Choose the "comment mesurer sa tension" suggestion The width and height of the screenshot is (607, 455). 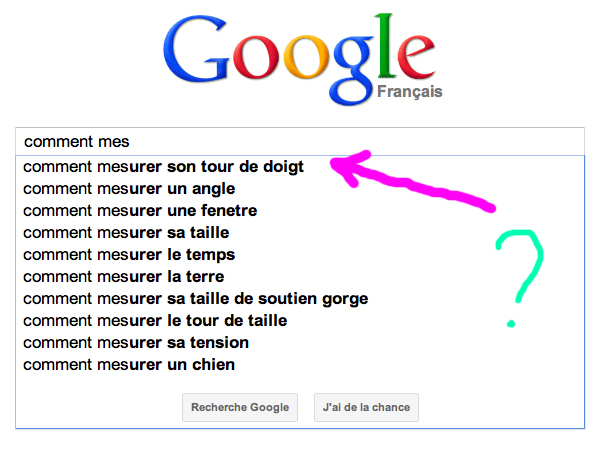click(136, 342)
